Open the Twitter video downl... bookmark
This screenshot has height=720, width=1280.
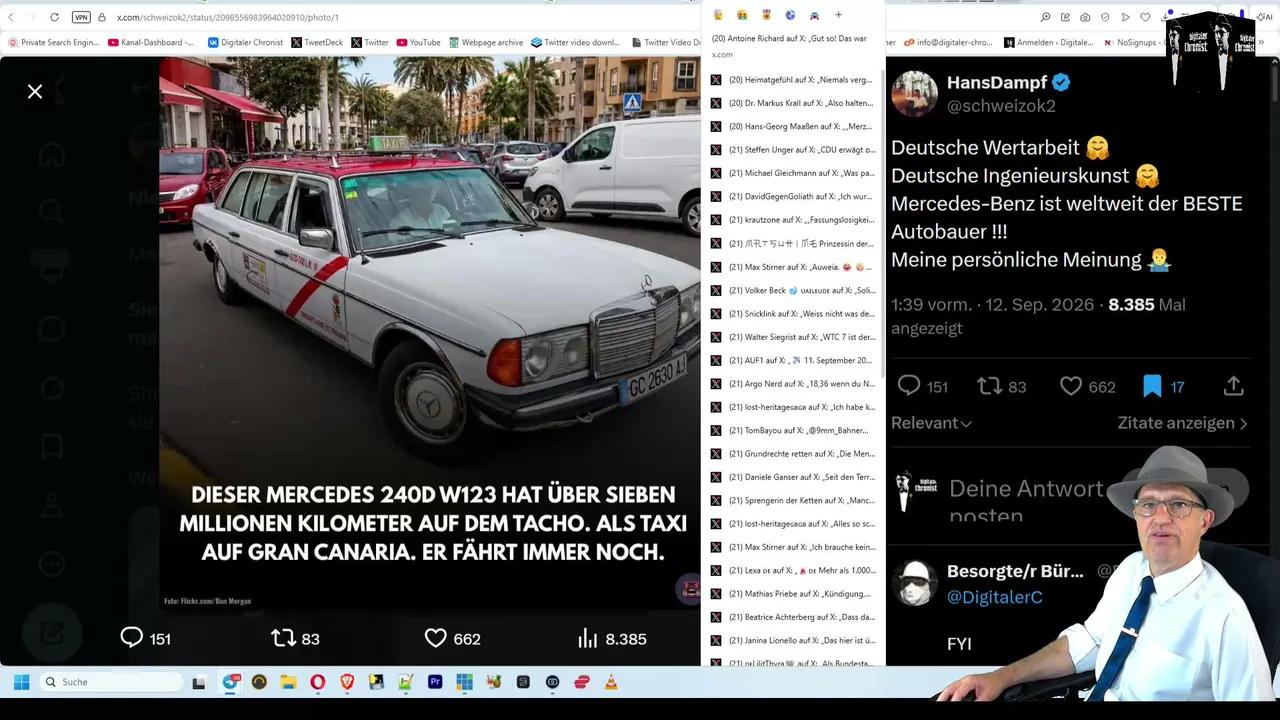pos(576,42)
